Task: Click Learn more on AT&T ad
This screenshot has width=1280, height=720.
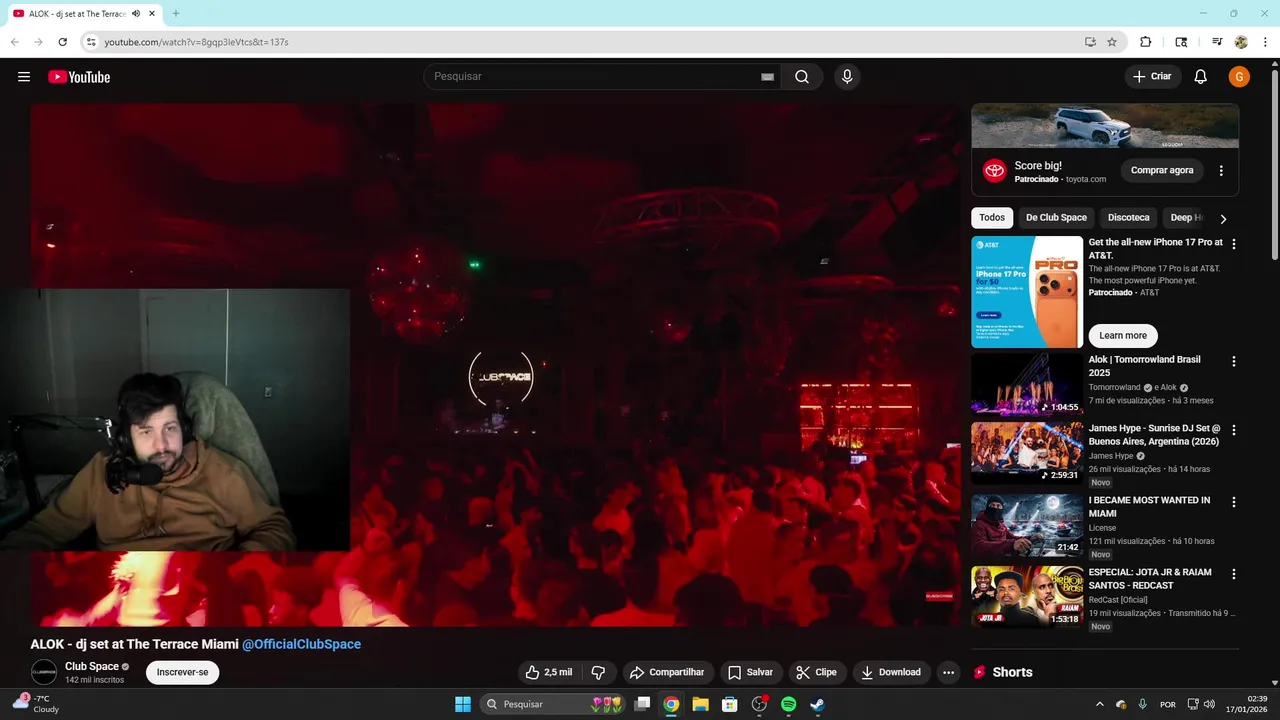Action: (x=1123, y=336)
